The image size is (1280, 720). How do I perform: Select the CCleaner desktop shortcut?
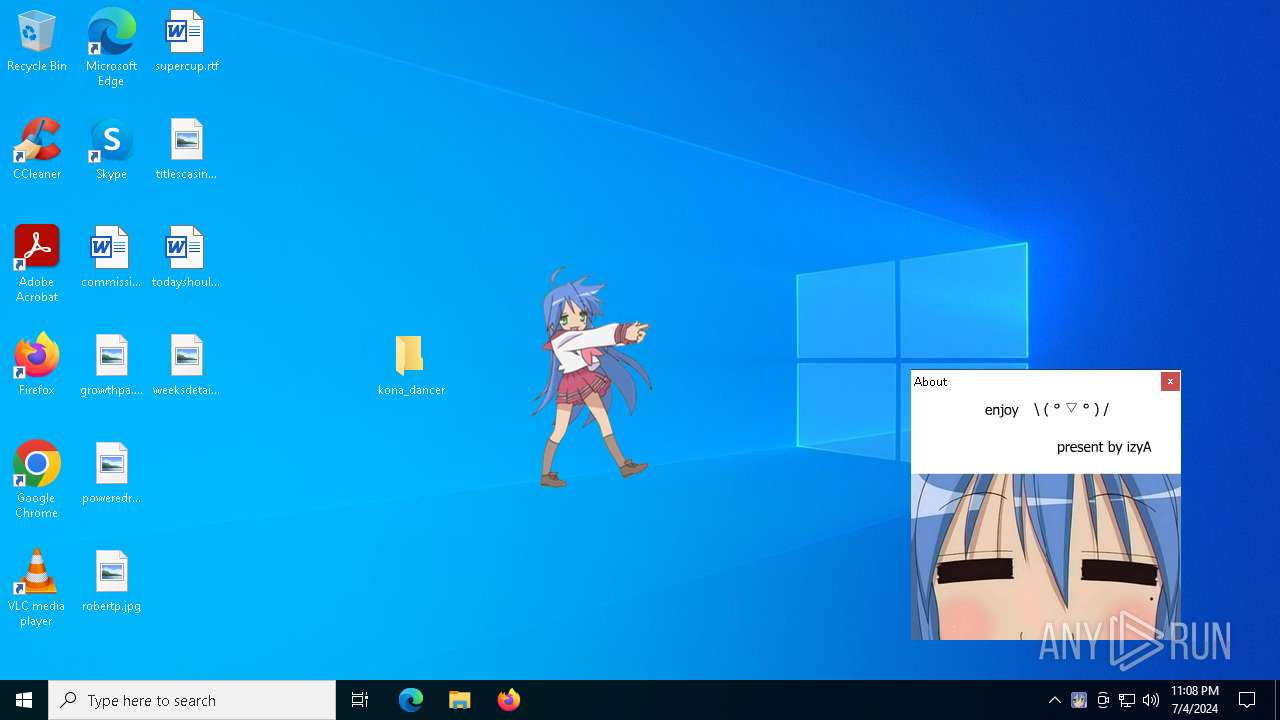pyautogui.click(x=37, y=150)
